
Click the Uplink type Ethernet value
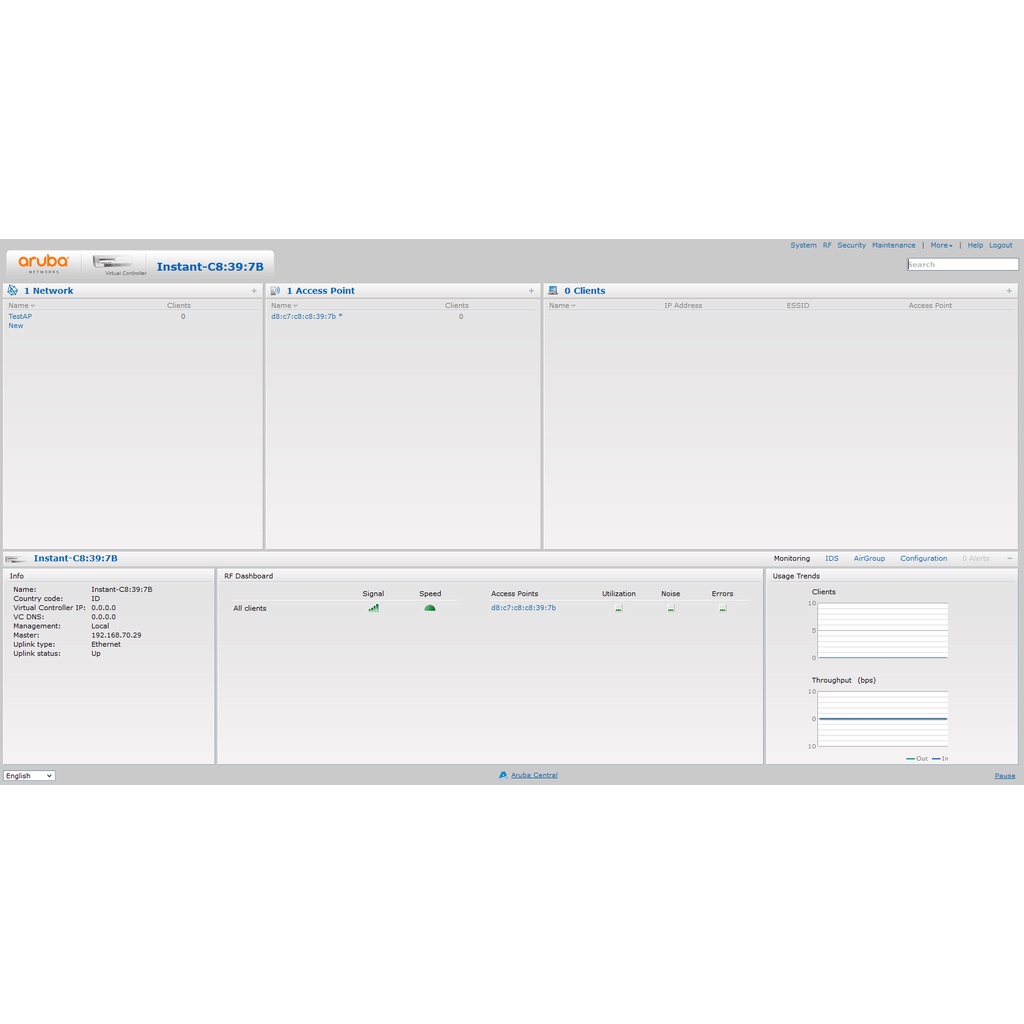coord(106,644)
